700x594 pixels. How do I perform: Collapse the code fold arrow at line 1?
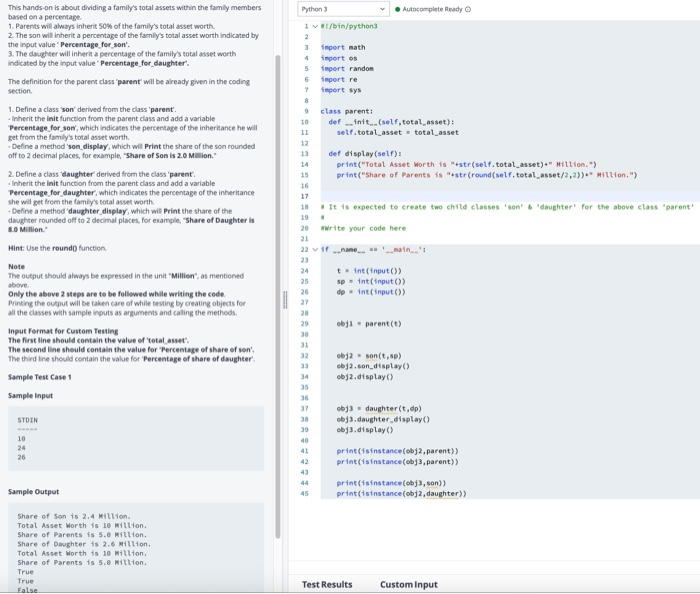point(315,26)
